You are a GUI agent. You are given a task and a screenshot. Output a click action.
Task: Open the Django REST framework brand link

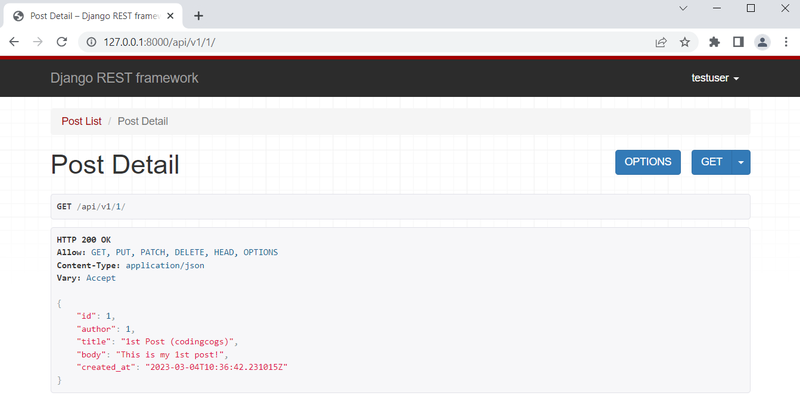[124, 78]
